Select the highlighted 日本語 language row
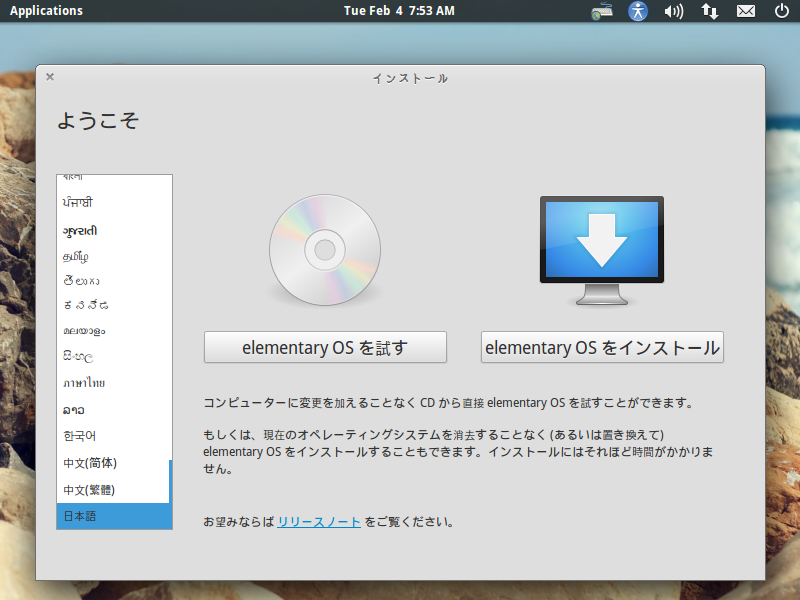Screen dimensions: 800x600 point(113,516)
